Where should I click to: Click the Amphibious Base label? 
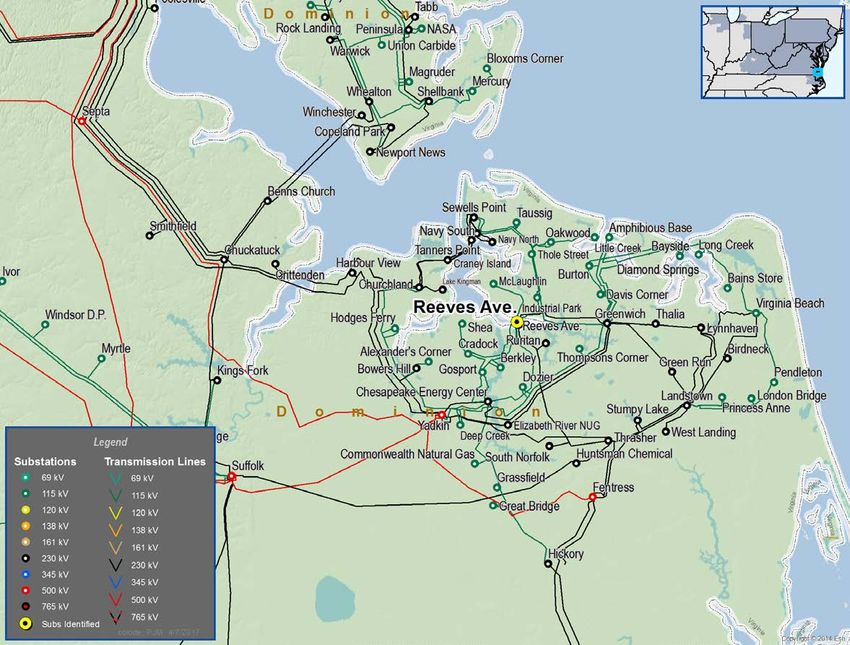651,228
